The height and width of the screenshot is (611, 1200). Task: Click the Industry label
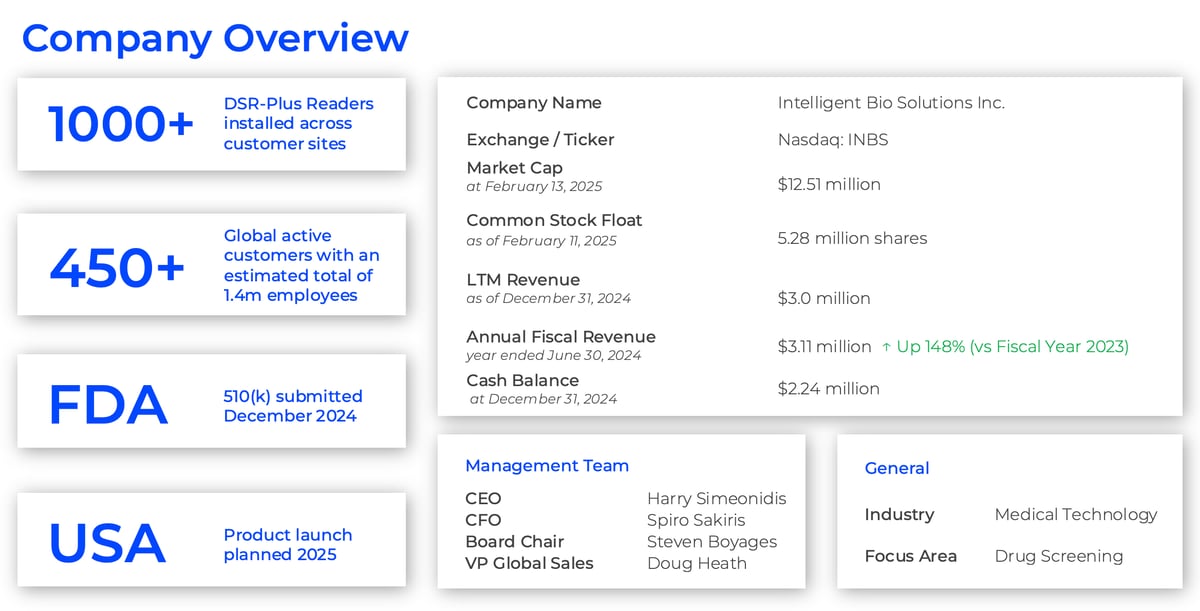pyautogui.click(x=899, y=515)
